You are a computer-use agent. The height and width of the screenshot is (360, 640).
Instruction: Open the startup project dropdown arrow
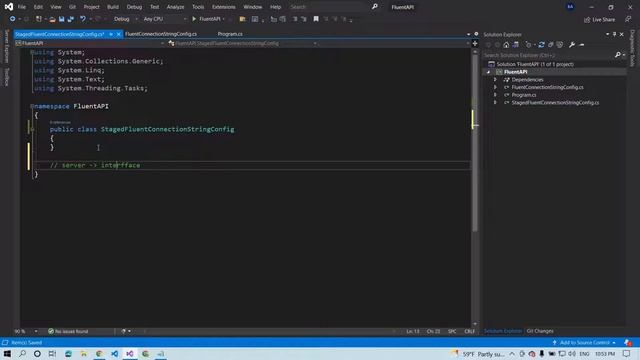coord(224,19)
